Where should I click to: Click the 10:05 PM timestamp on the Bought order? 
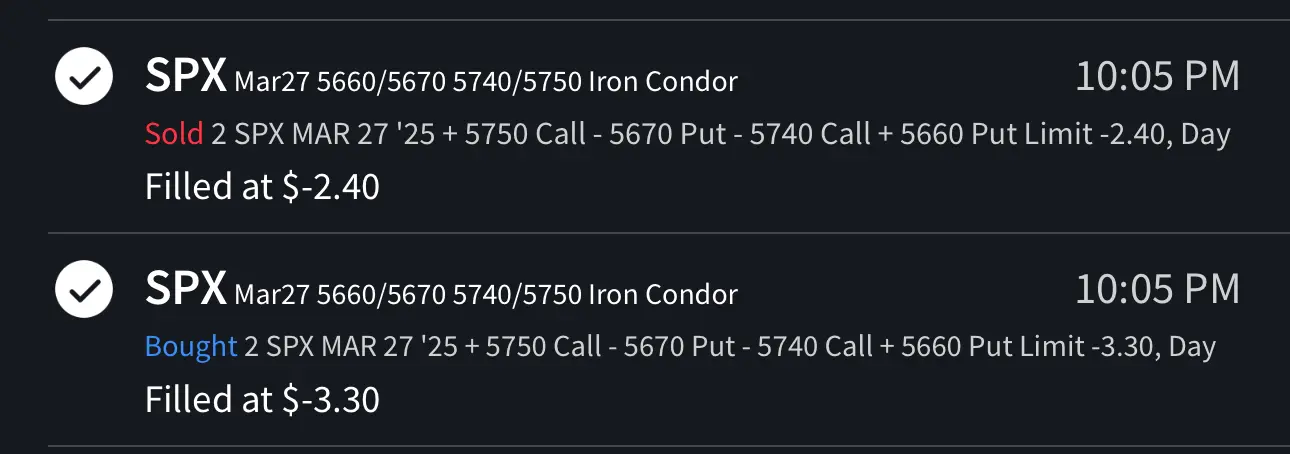[x=1157, y=289]
